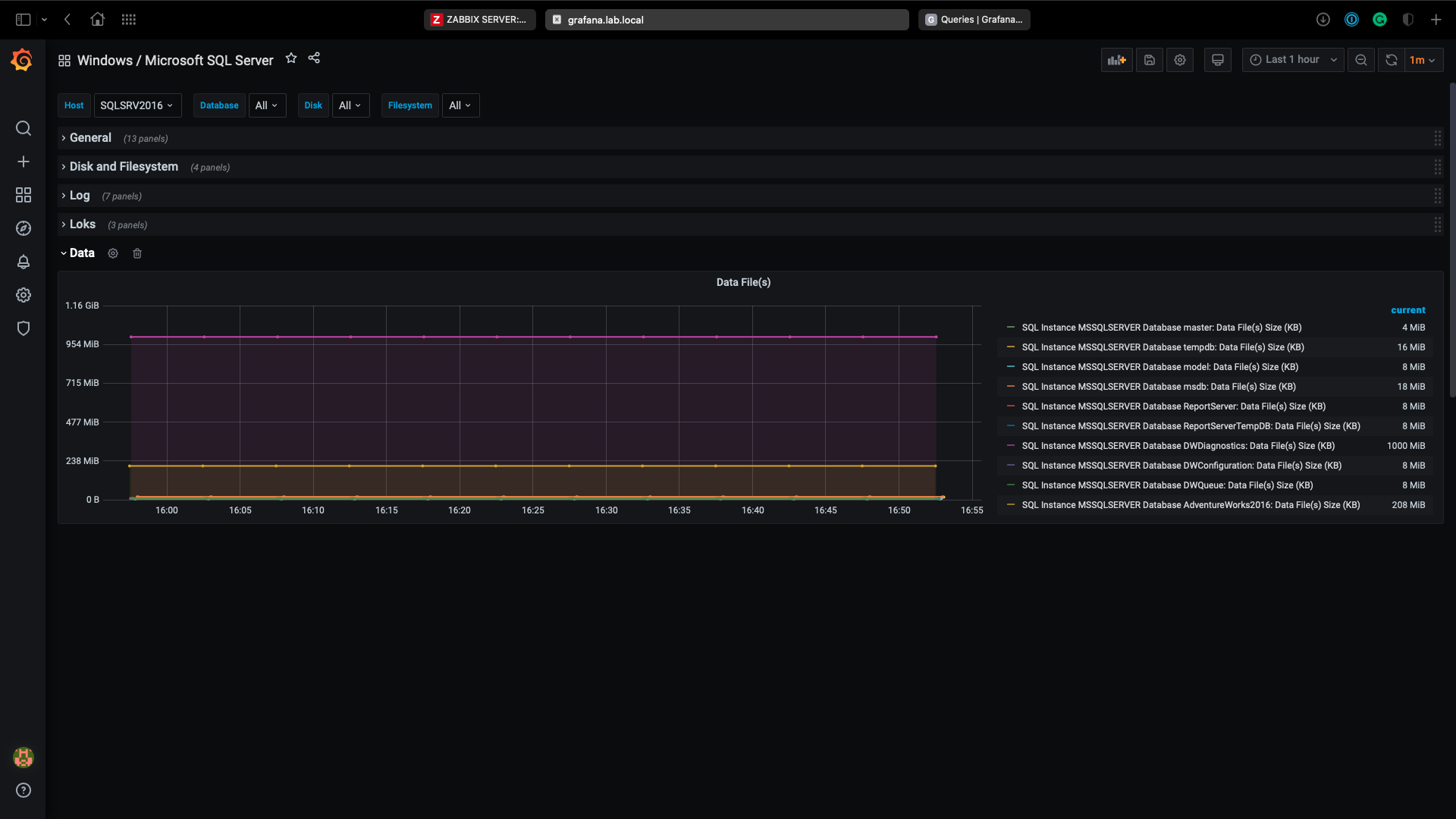Screen dimensions: 1456x819
Task: Click the Save dashboard icon
Action: coord(1150,60)
